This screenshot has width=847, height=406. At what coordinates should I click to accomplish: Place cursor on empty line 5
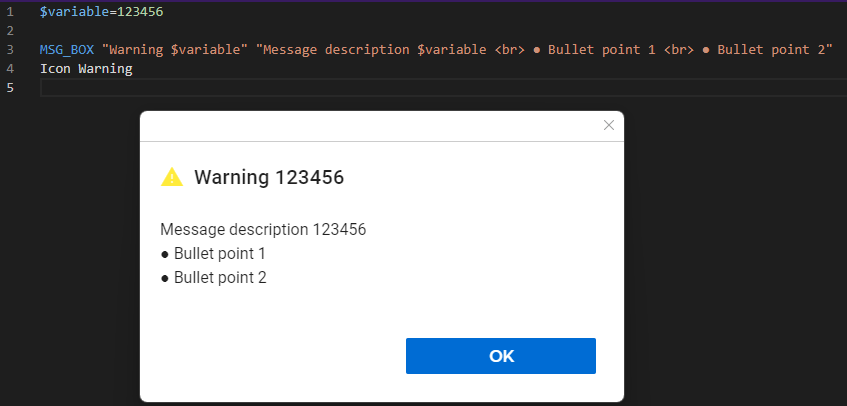click(x=443, y=87)
